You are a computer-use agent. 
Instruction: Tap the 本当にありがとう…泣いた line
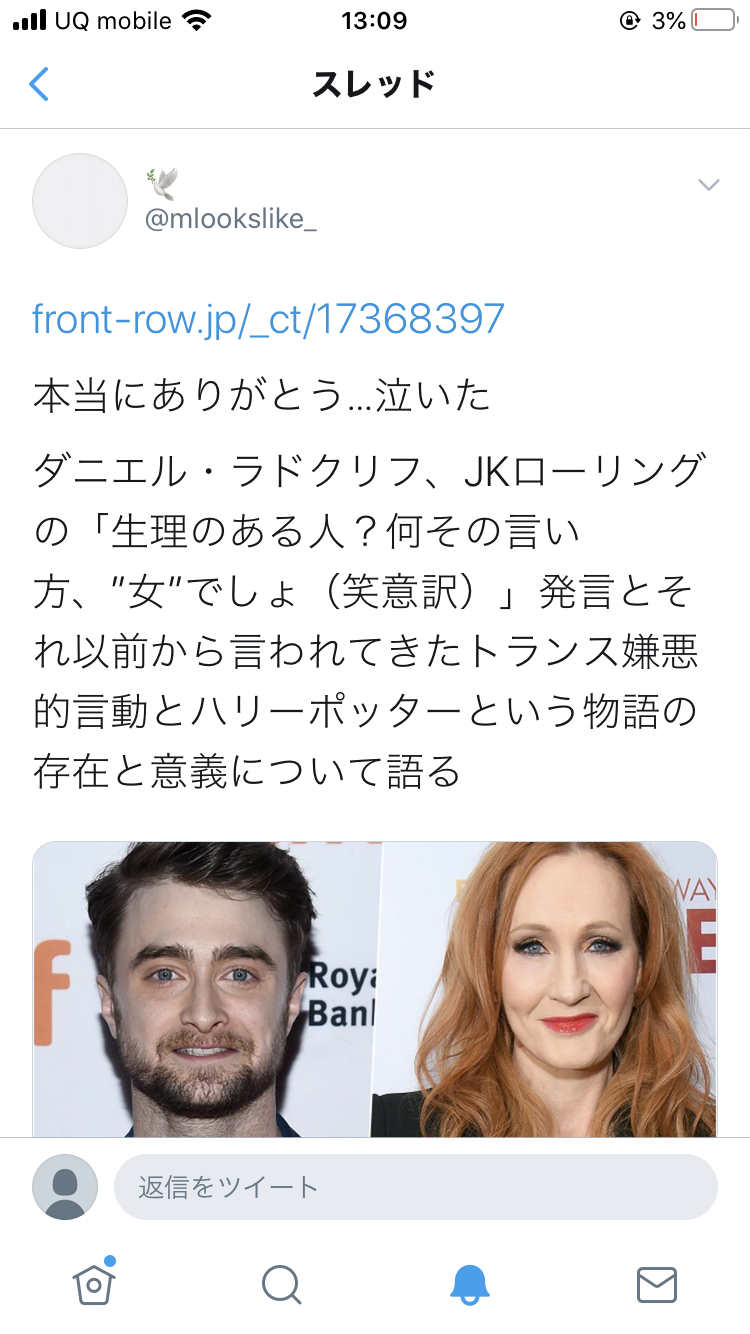pyautogui.click(x=262, y=396)
